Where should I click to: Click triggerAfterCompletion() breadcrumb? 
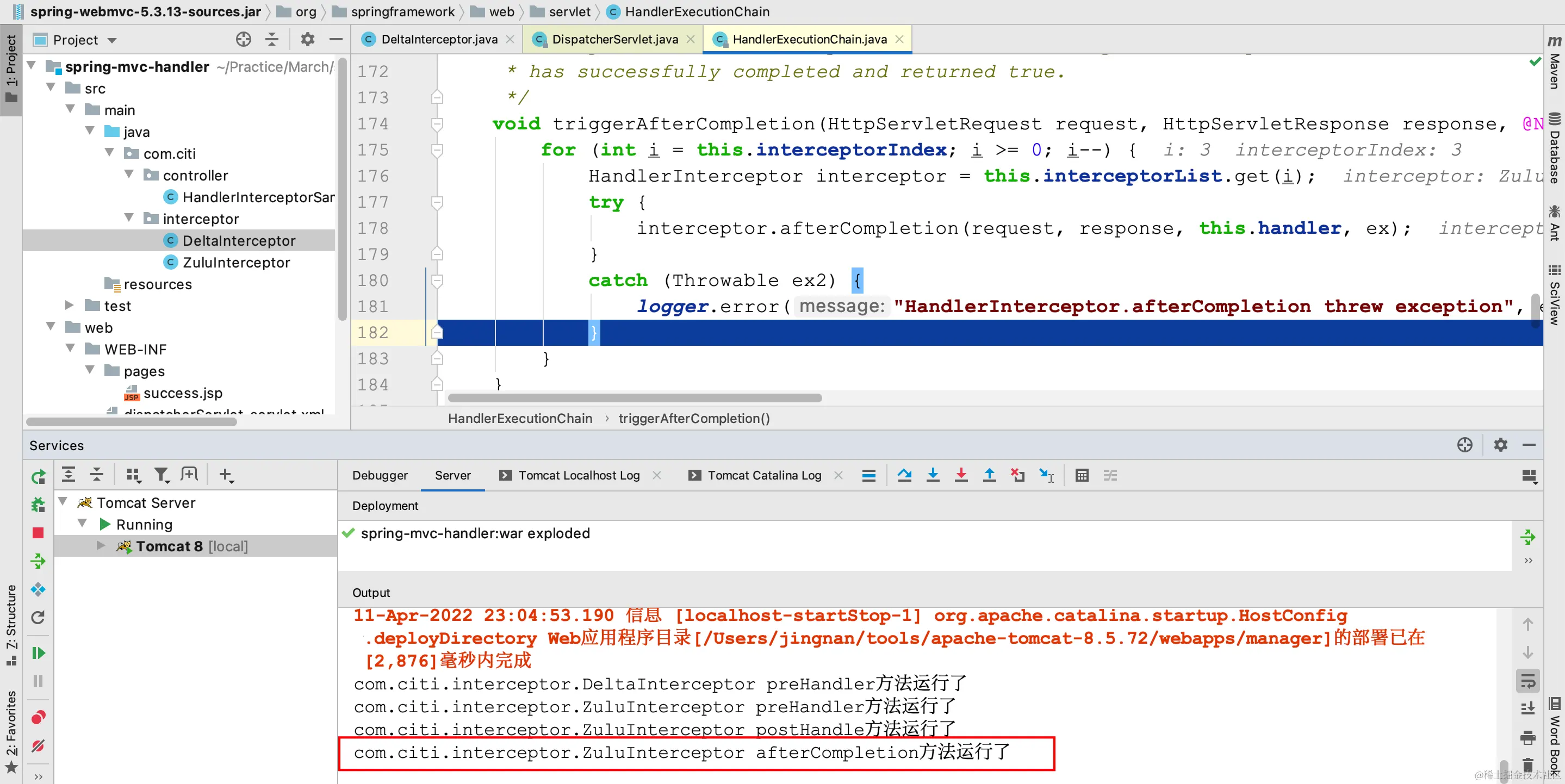pos(694,419)
